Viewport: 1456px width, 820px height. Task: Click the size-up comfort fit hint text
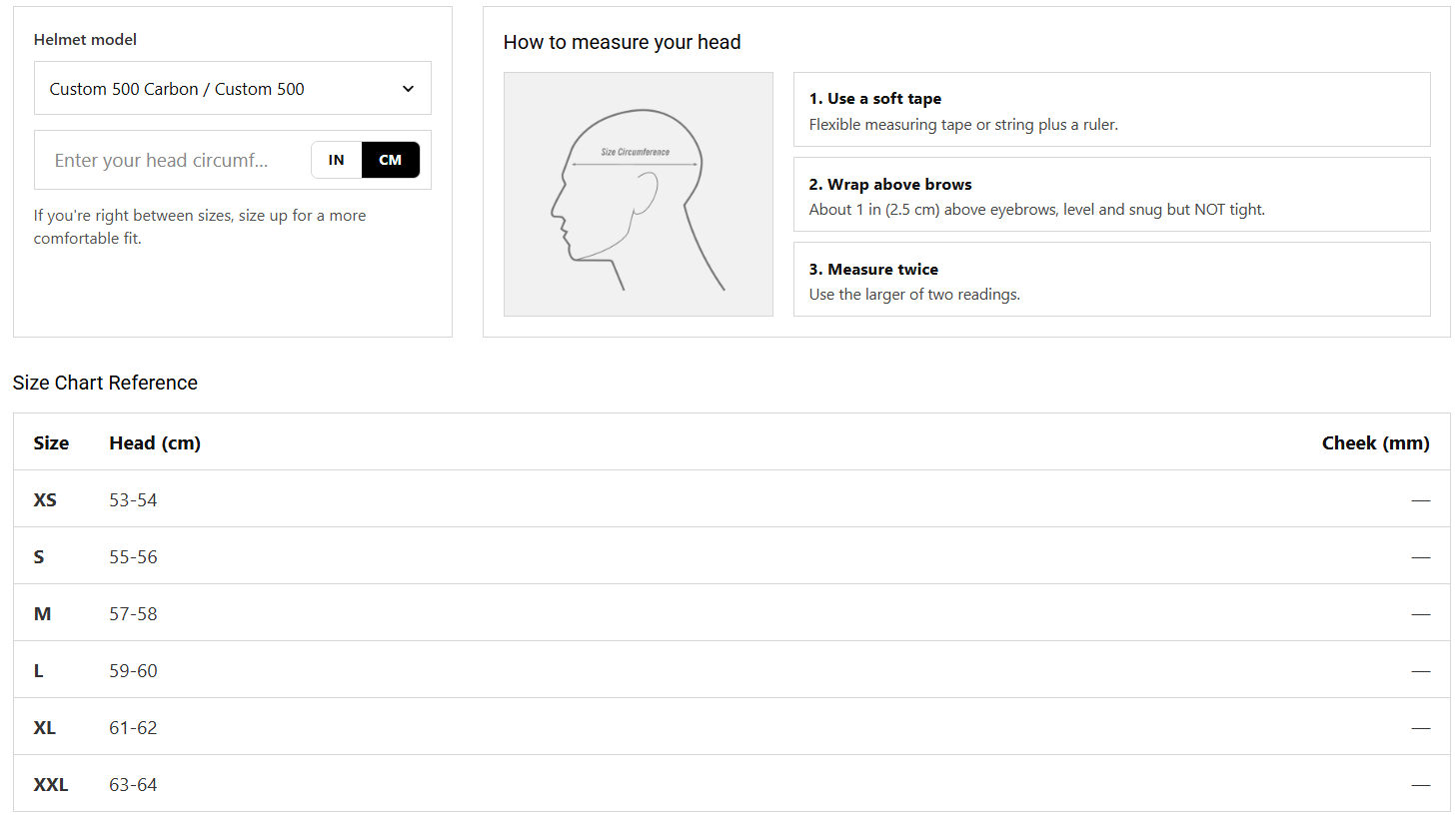pos(200,227)
